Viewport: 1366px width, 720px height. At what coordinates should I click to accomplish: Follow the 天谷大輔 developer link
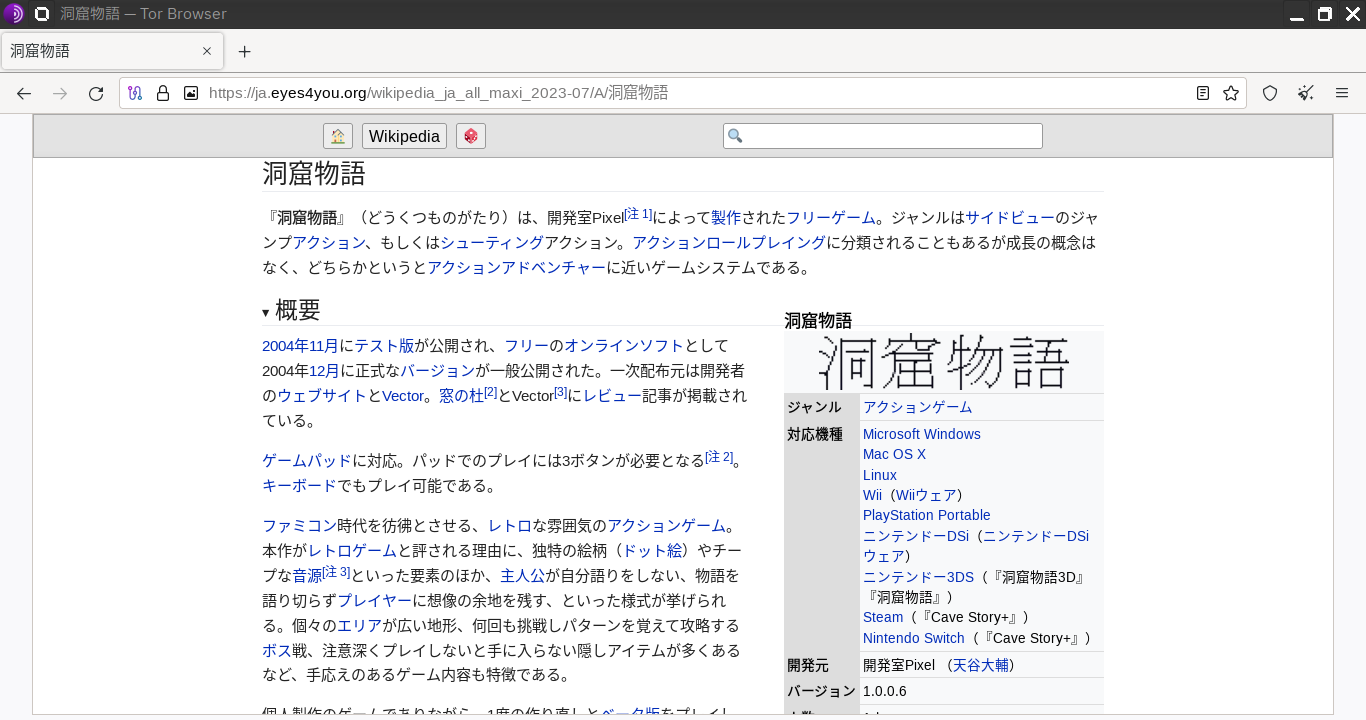(981, 665)
